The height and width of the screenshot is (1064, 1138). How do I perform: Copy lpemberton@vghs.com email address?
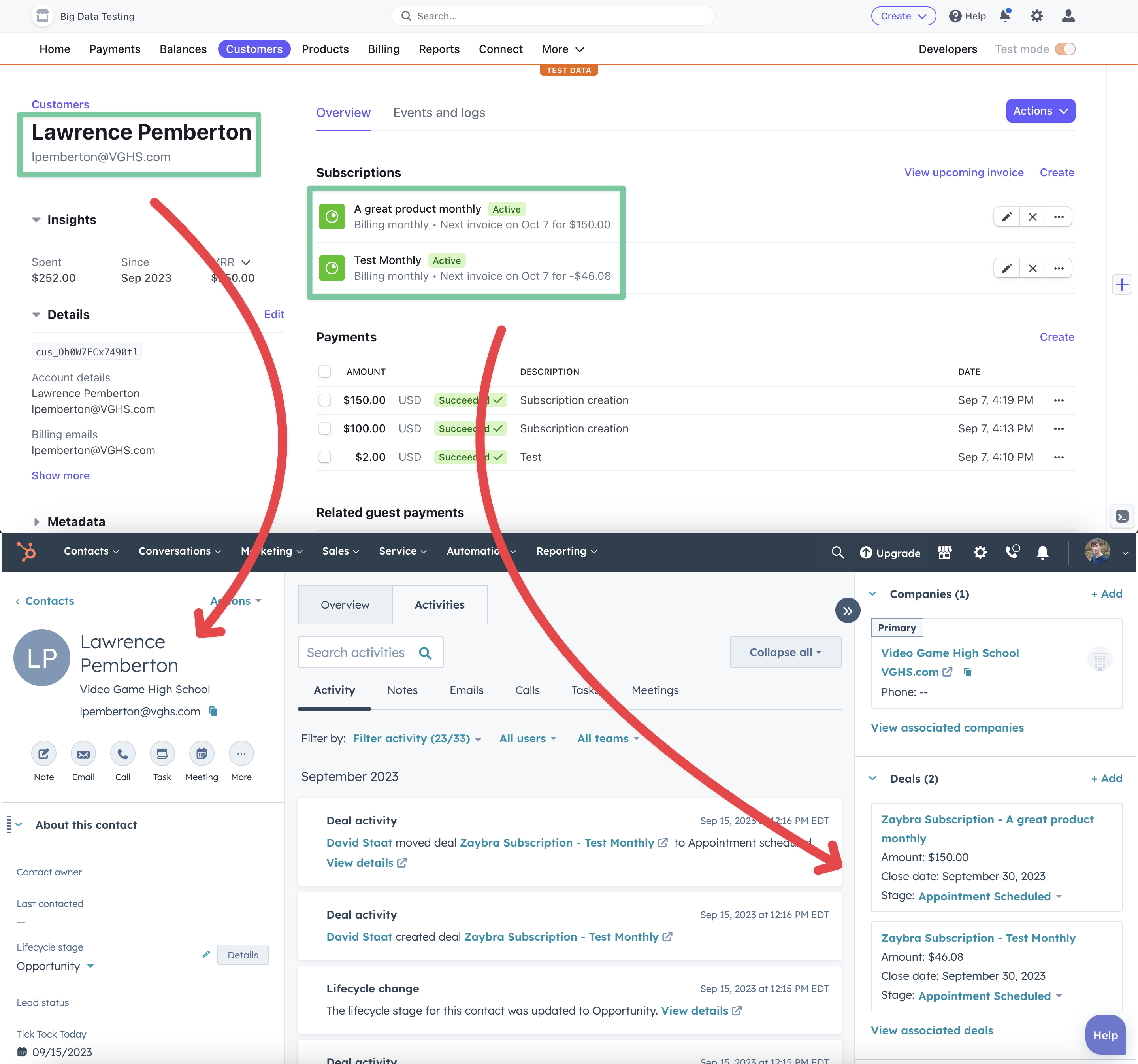(213, 711)
